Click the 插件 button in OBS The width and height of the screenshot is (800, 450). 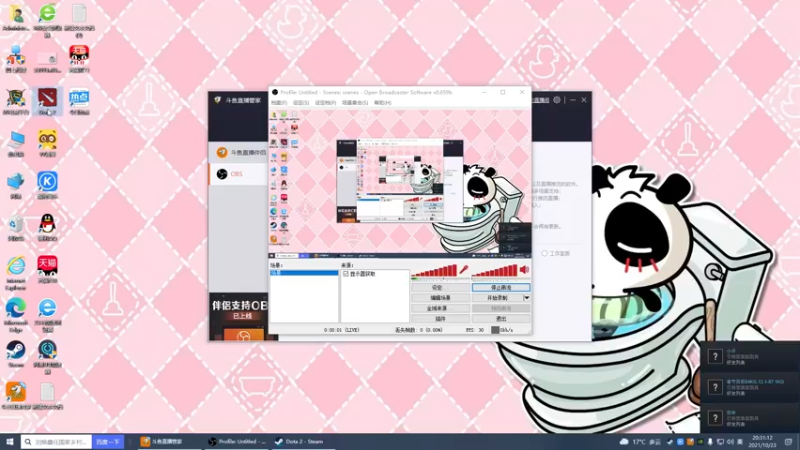click(x=440, y=318)
